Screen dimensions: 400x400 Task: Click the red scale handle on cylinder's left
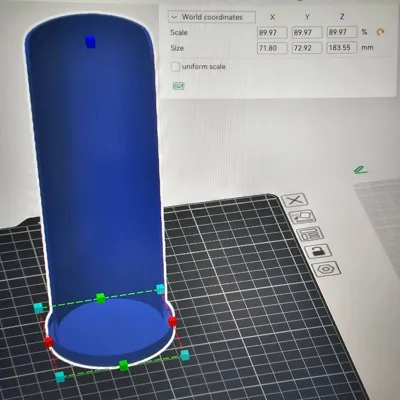(49, 342)
